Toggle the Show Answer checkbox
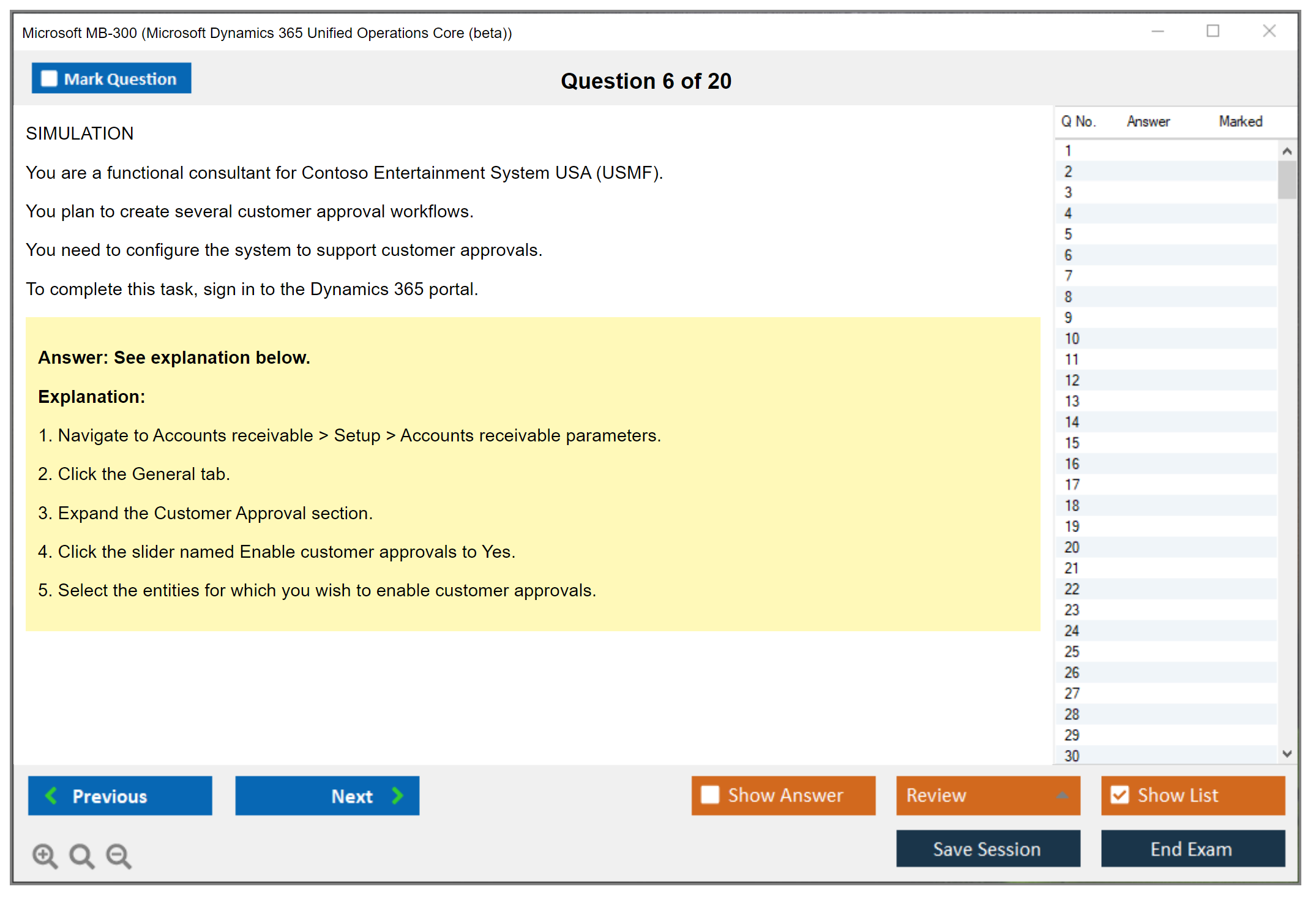Image resolution: width=1316 pixels, height=900 pixels. coord(710,795)
